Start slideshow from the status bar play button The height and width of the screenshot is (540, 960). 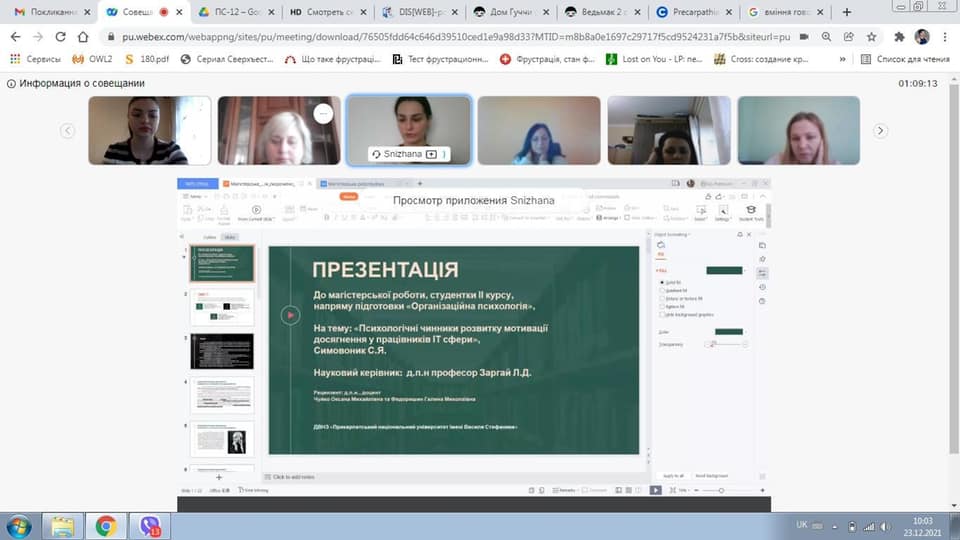coord(655,490)
